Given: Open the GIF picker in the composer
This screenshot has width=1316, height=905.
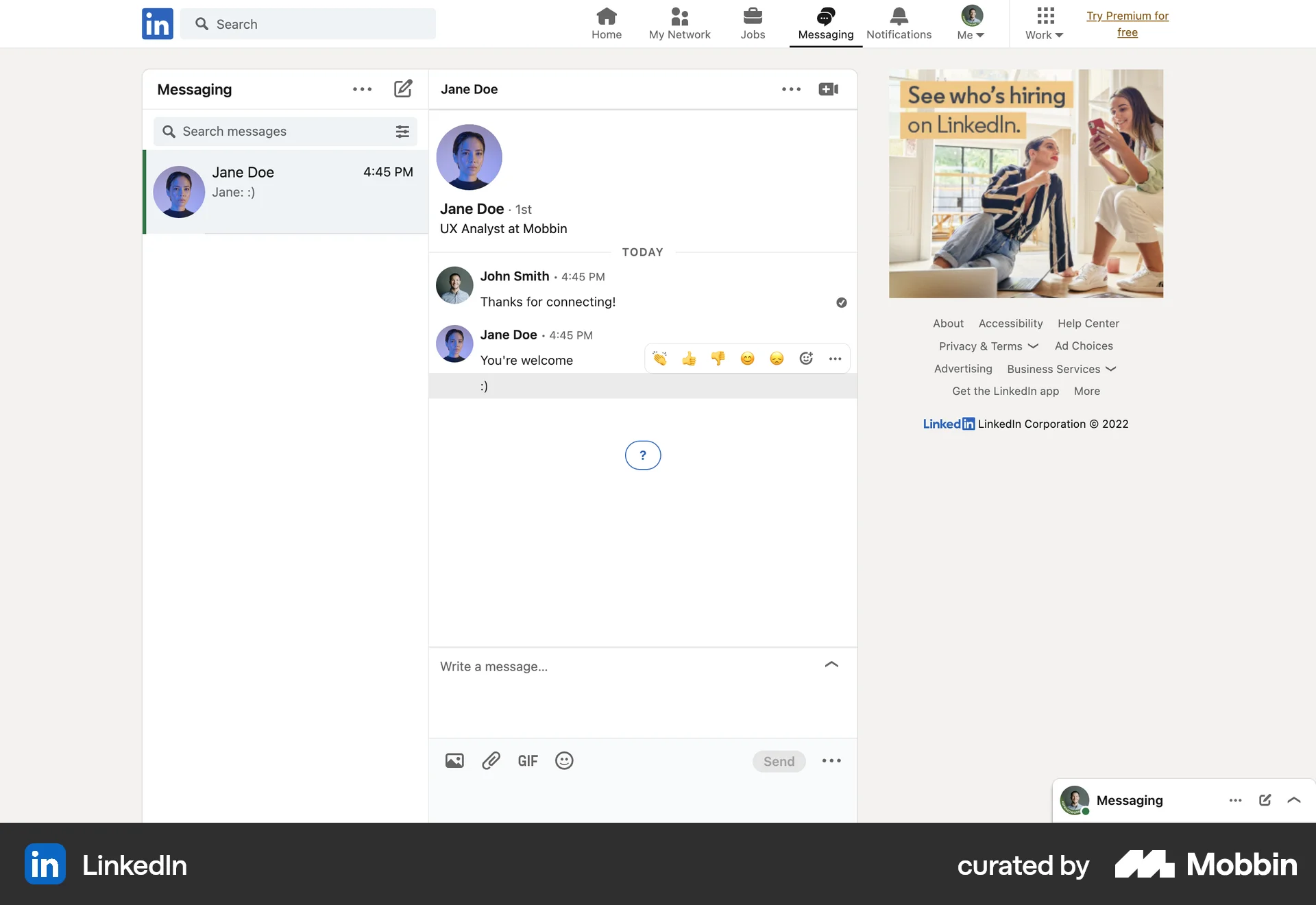Looking at the screenshot, I should coord(527,760).
